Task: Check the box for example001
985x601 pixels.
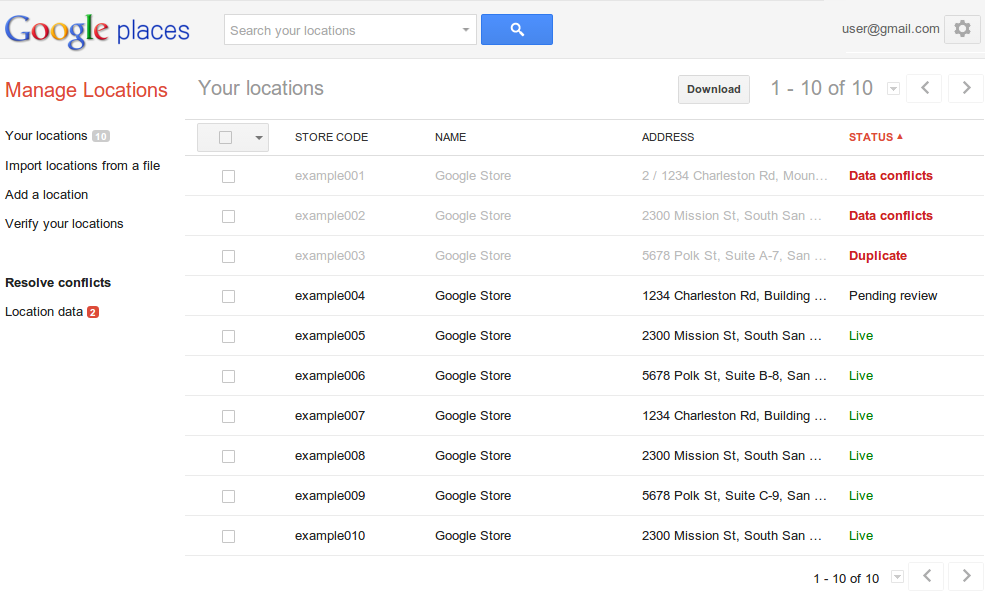Action: (229, 176)
